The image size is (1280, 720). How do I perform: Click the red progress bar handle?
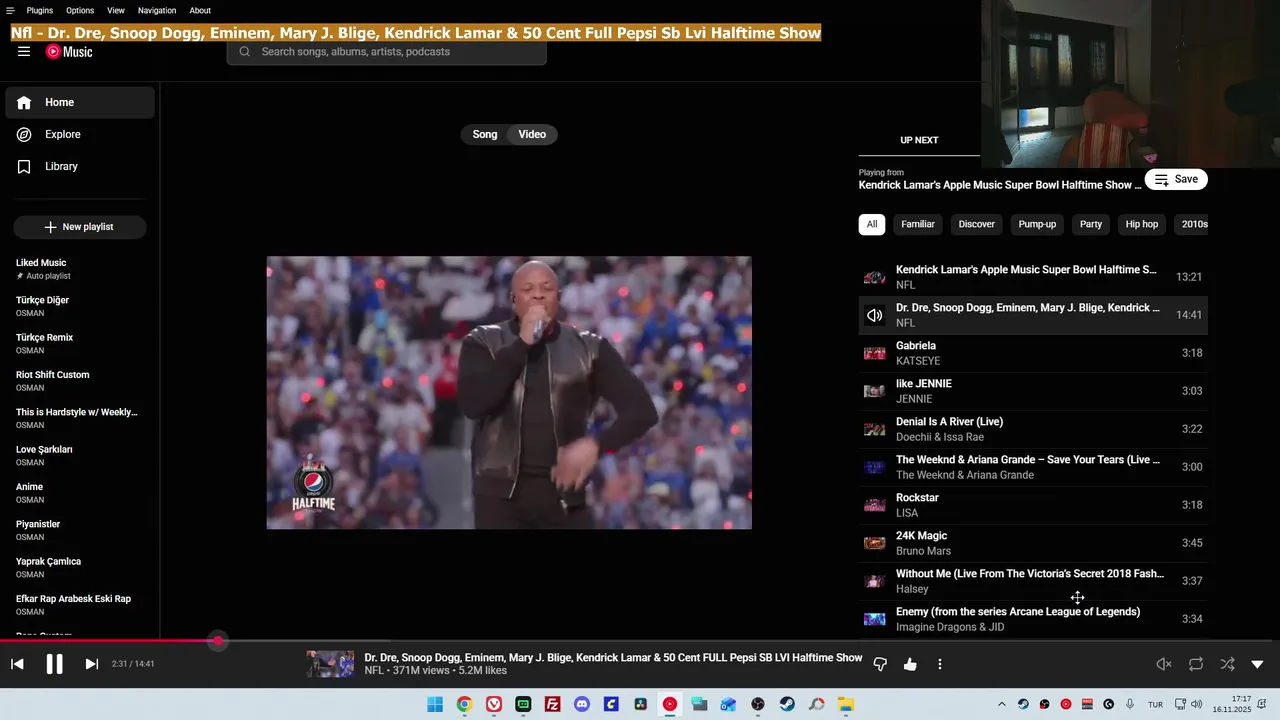point(218,641)
